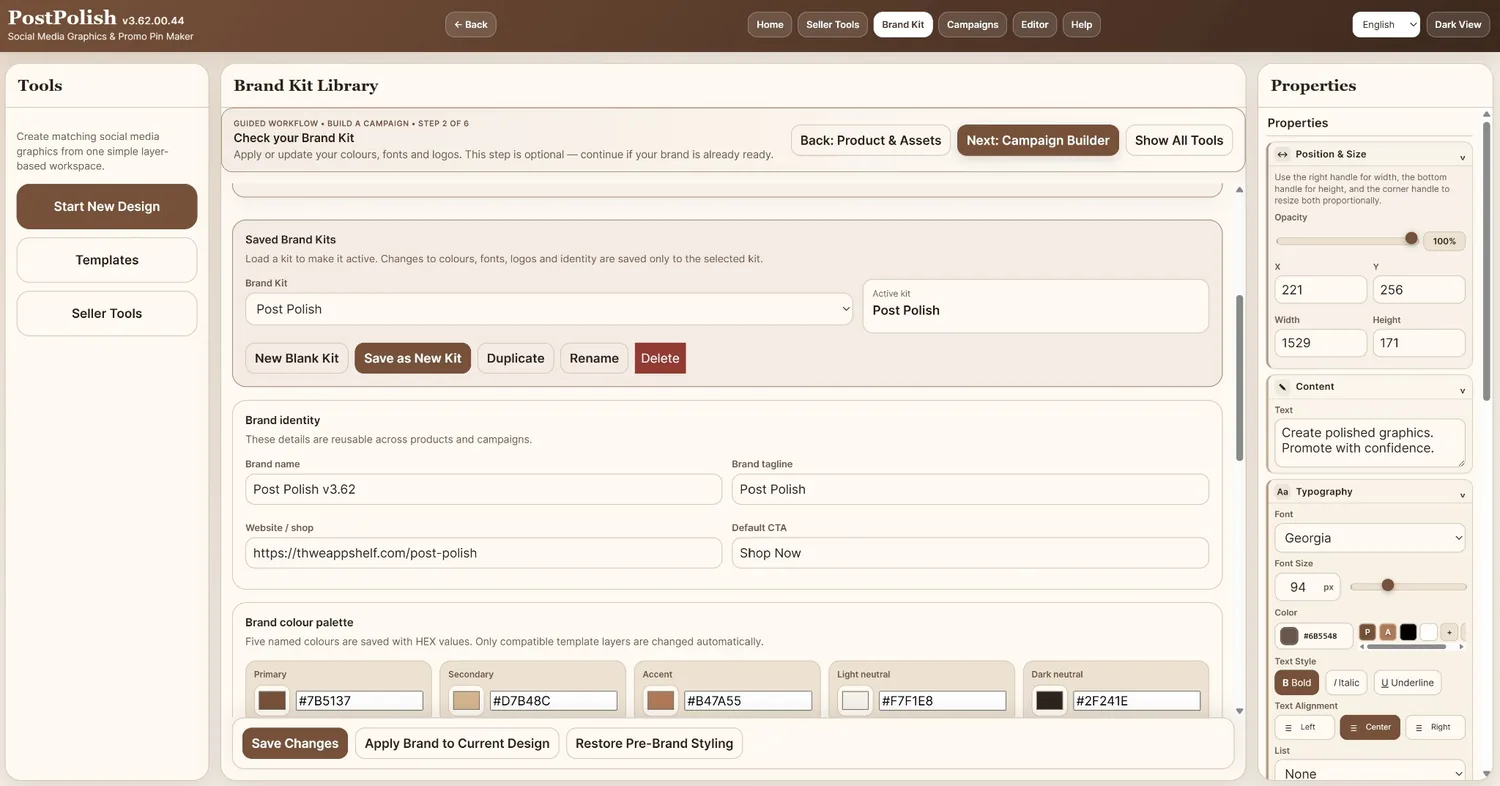Click Apply Brand to Current Design
This screenshot has height=786, width=1500.
pyautogui.click(x=457, y=743)
